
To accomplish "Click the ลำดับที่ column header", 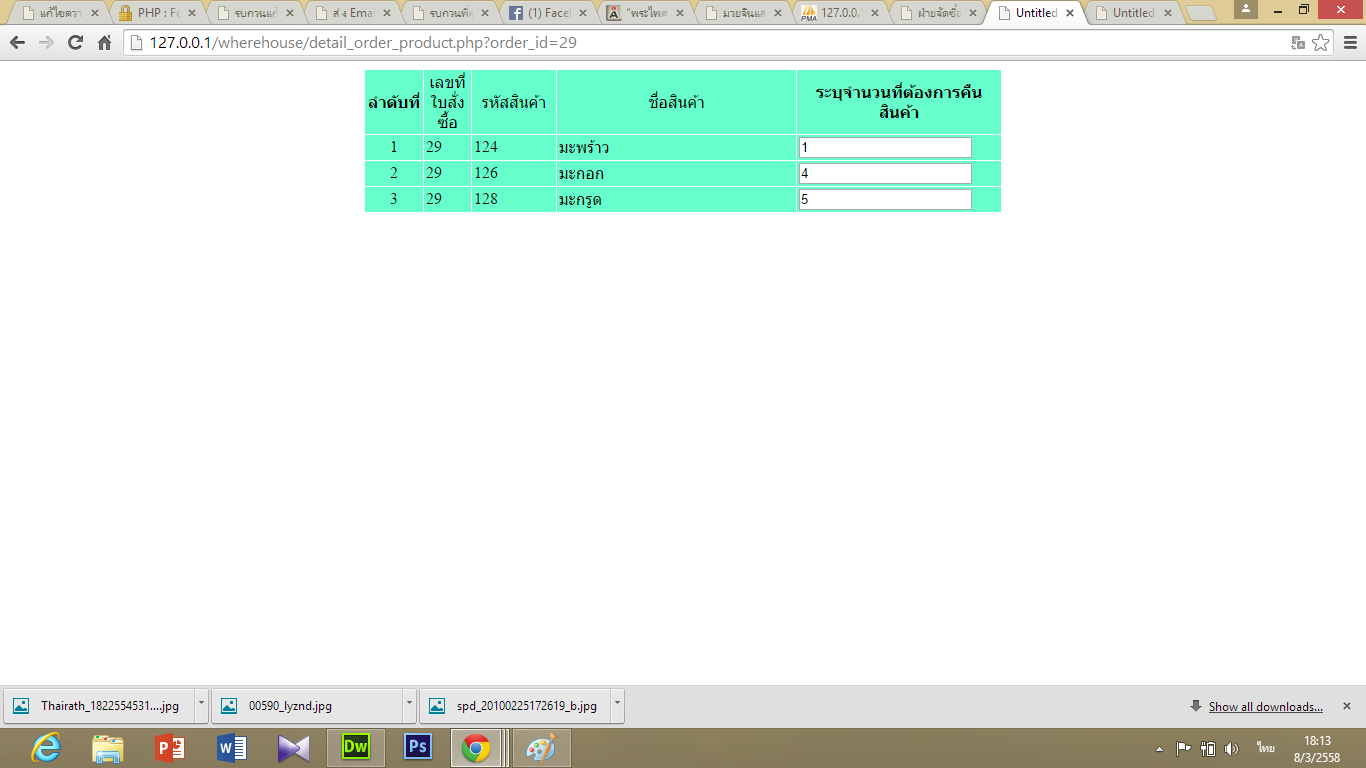I will point(394,102).
